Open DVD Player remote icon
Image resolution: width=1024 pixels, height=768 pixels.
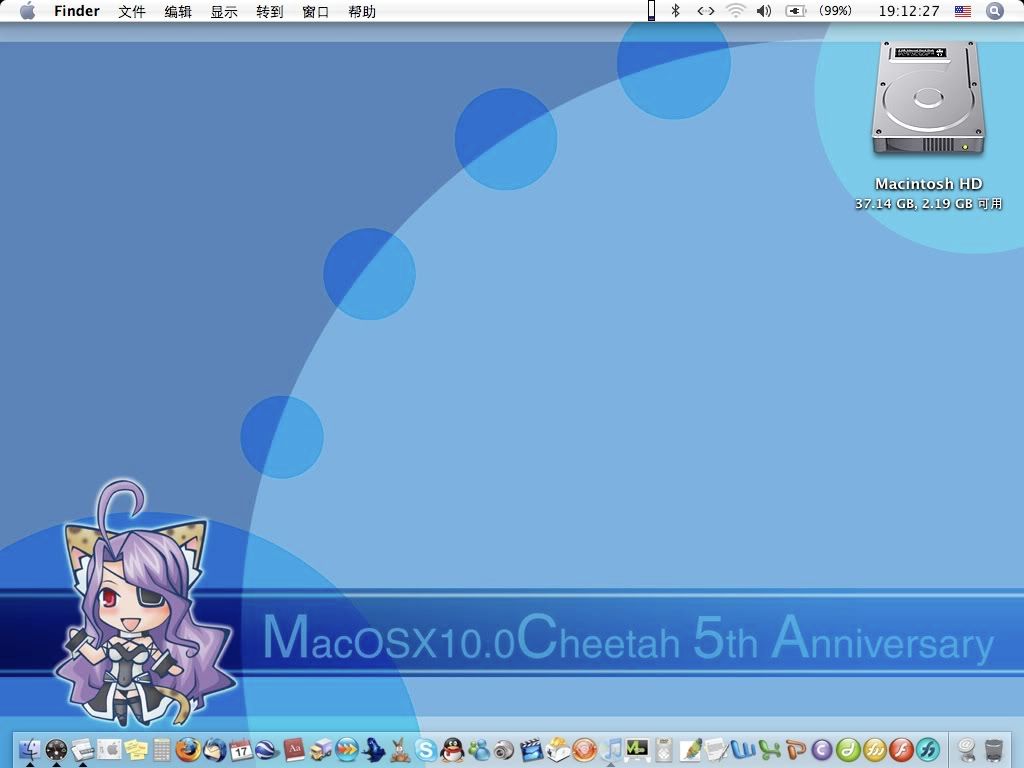(x=664, y=750)
